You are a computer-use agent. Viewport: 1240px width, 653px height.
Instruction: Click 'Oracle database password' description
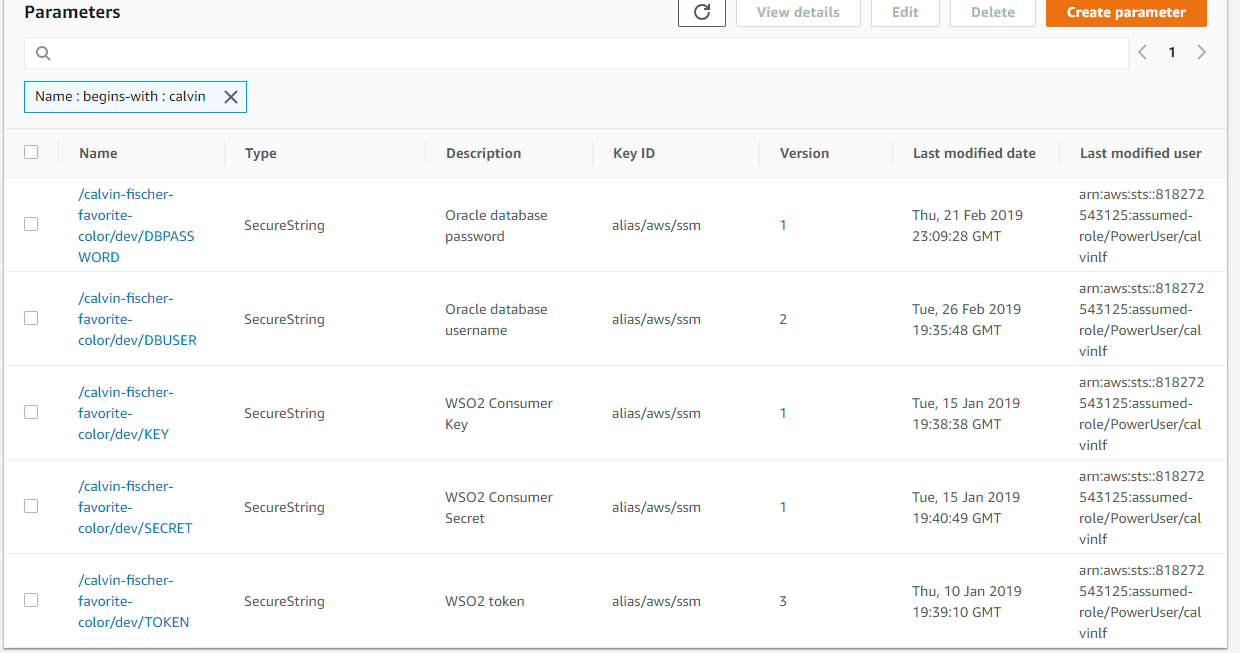pyautogui.click(x=496, y=226)
